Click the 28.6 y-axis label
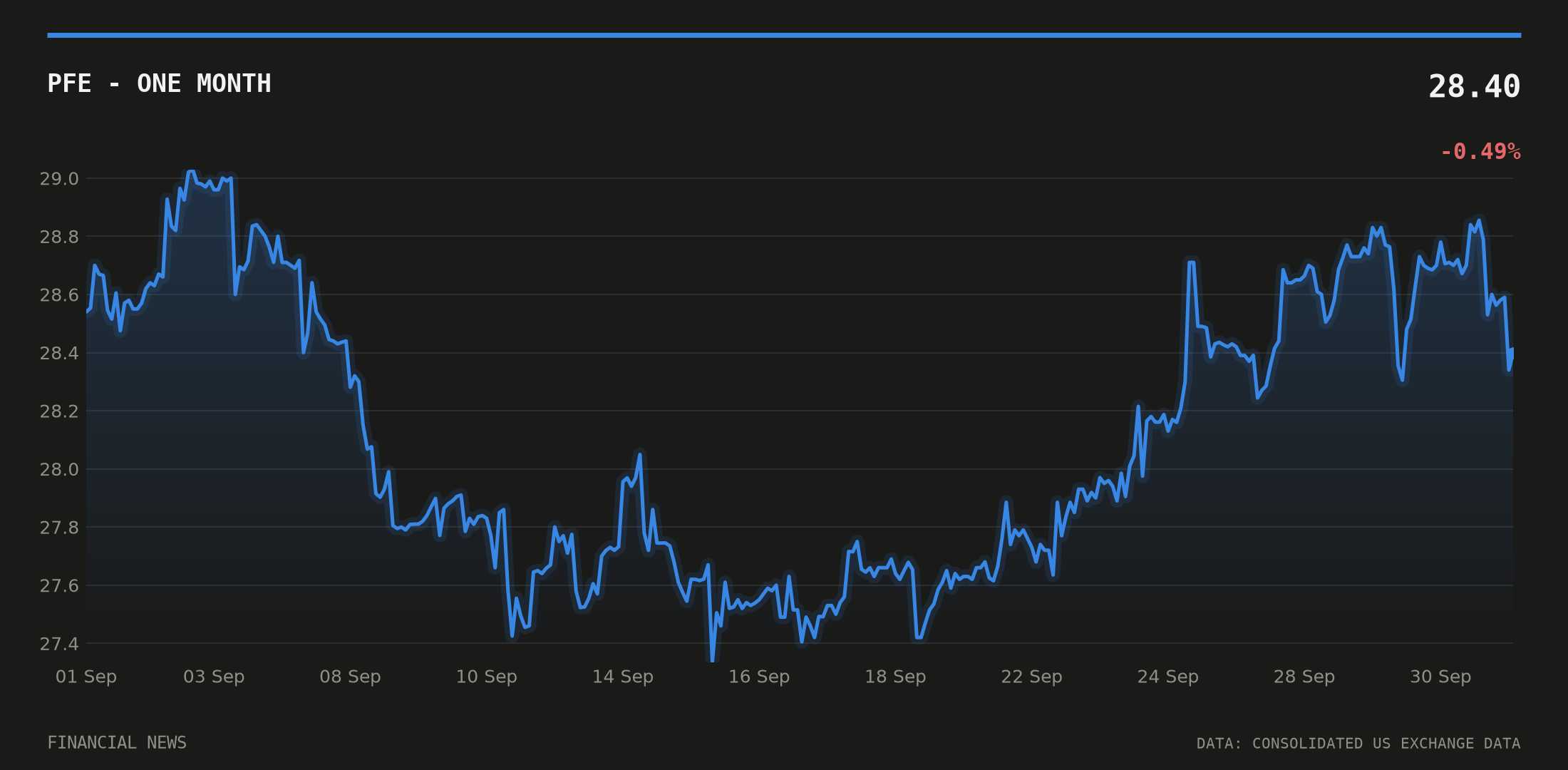 [59, 294]
